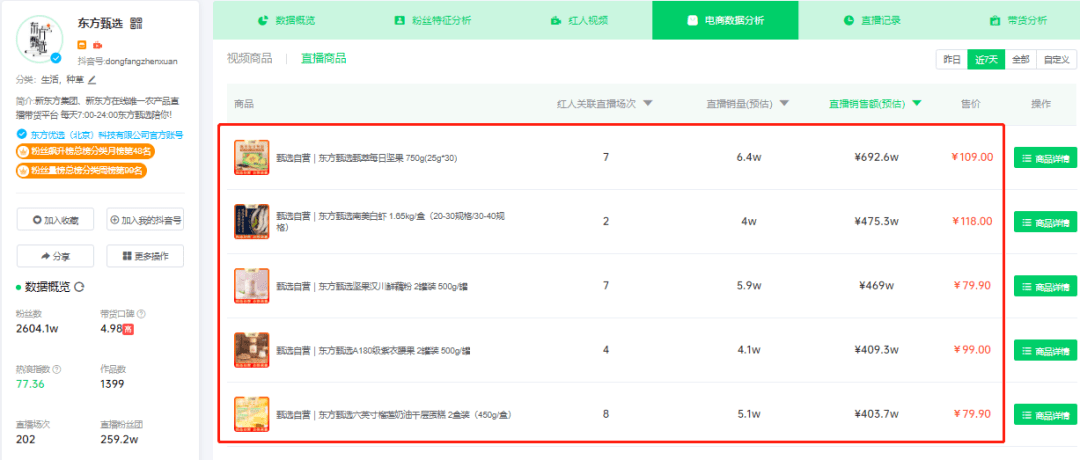The image size is (1080, 460).
Task: Click the 每日坚果 product thumbnail
Action: tap(251, 157)
